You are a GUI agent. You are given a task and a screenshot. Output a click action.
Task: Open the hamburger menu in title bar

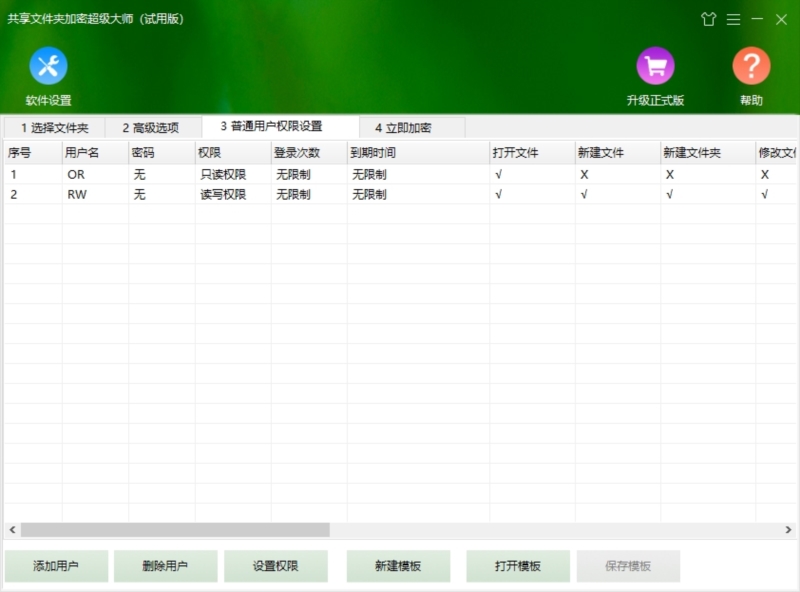(x=733, y=19)
